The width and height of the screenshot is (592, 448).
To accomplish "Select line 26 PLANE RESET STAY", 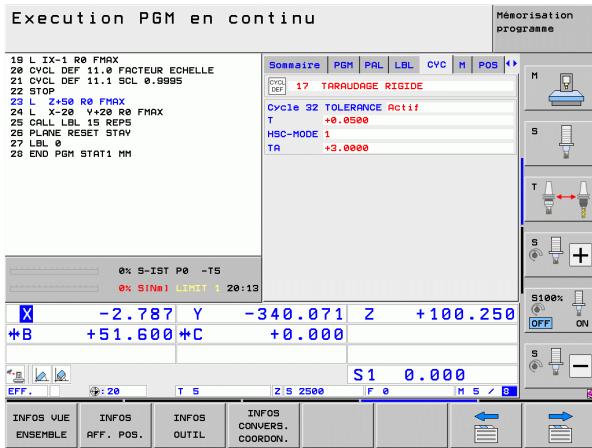I will (71, 133).
